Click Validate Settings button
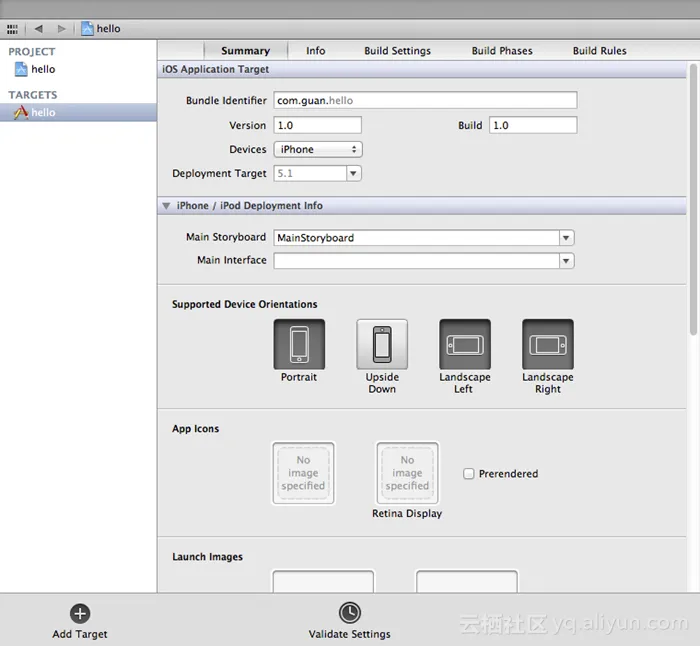The height and width of the screenshot is (646, 700). tap(350, 621)
